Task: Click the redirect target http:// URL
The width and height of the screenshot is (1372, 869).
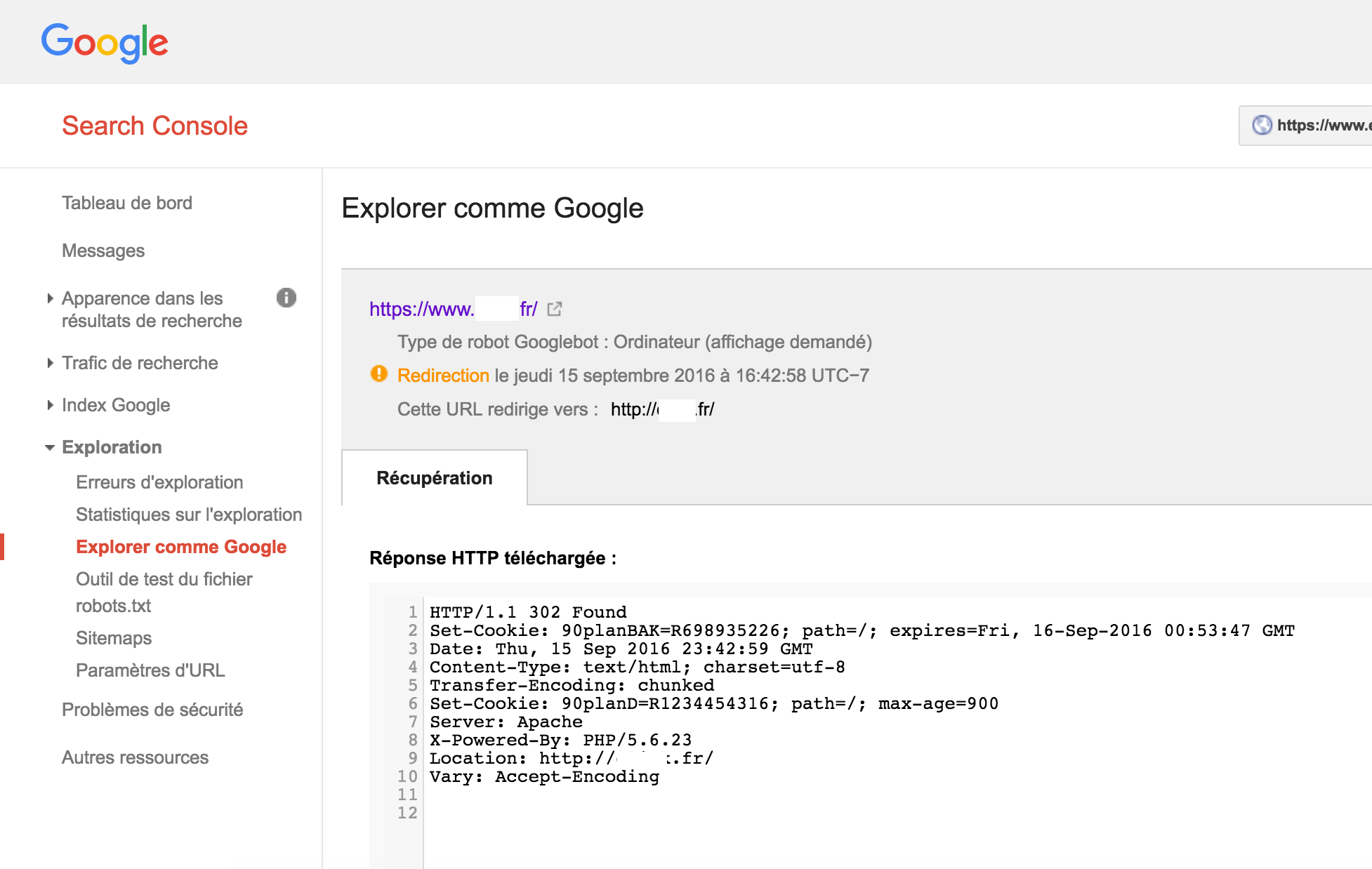Action: 662,409
